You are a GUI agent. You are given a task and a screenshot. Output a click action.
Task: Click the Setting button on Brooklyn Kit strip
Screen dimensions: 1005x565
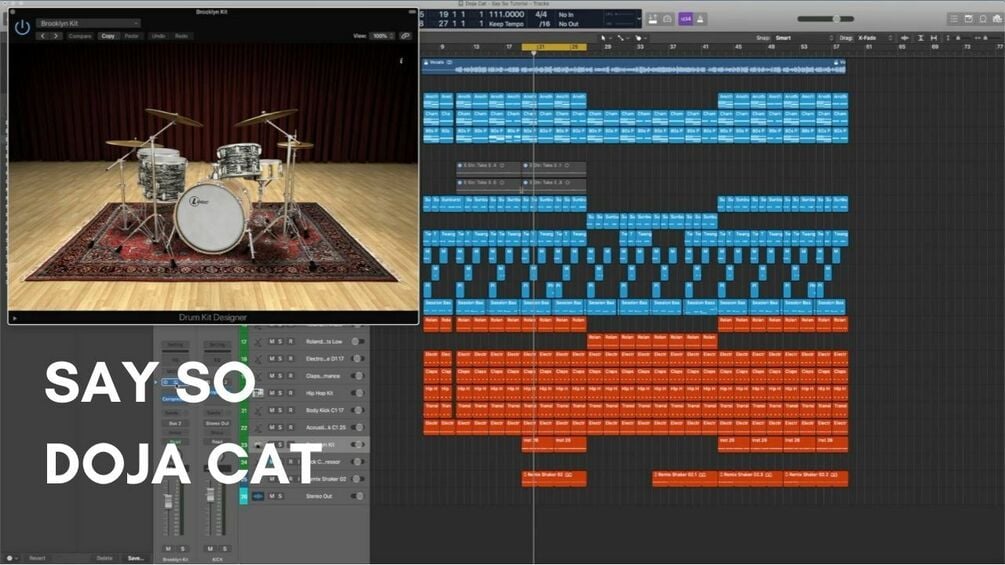coord(175,345)
